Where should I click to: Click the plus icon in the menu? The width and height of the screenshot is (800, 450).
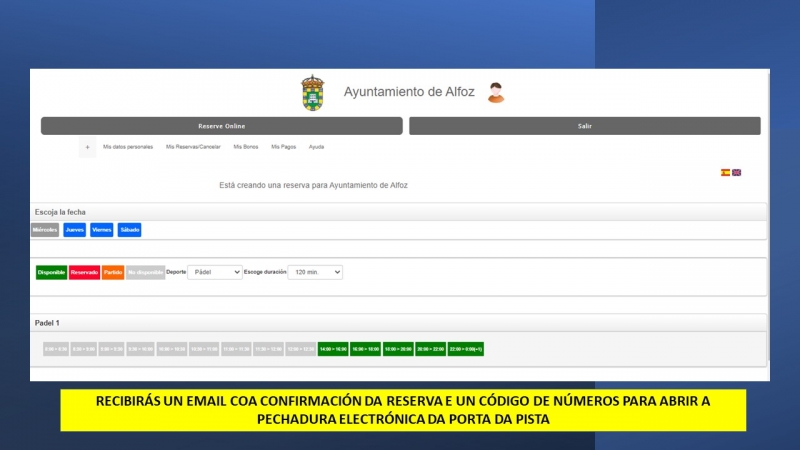pos(87,147)
